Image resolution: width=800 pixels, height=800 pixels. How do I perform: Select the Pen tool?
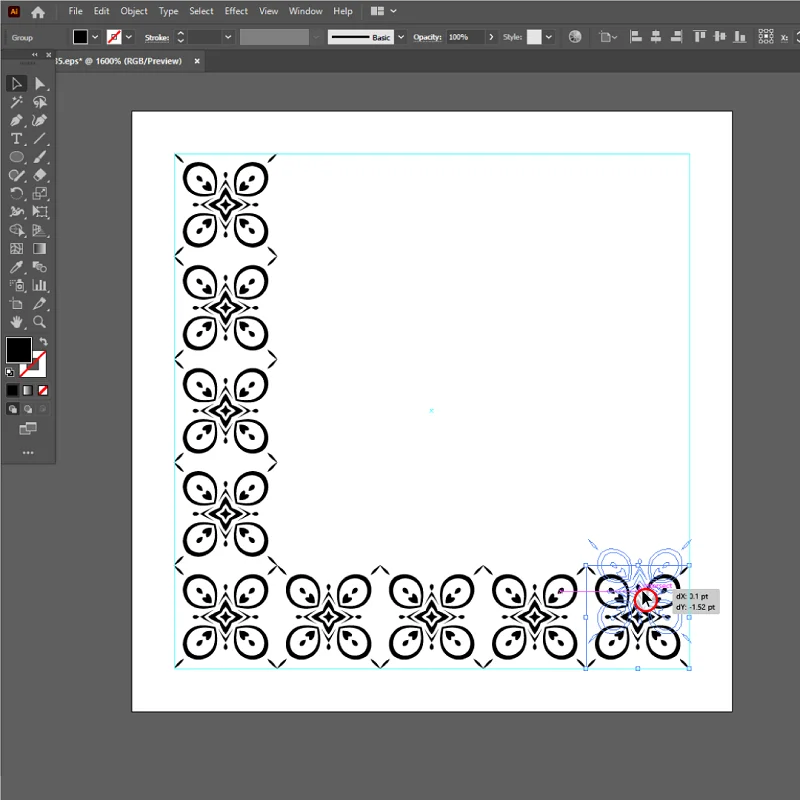pyautogui.click(x=16, y=120)
